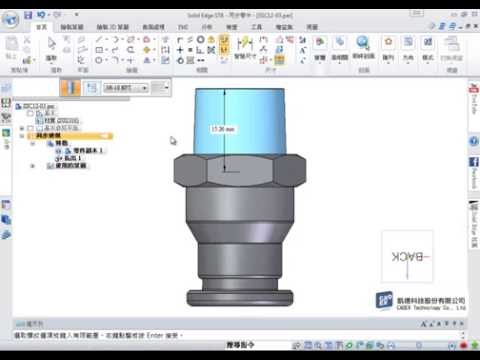Switch to the 繪製 3D 草圖 ribbon tab
The width and height of the screenshot is (480, 360).
113,27
